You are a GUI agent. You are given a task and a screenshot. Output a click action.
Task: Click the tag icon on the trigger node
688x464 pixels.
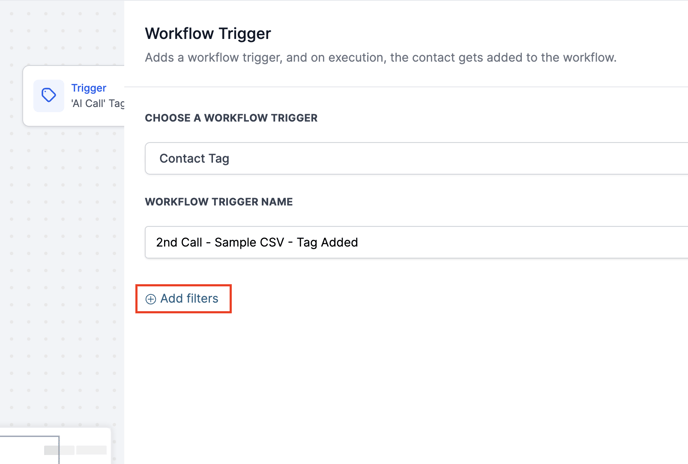[x=48, y=96]
